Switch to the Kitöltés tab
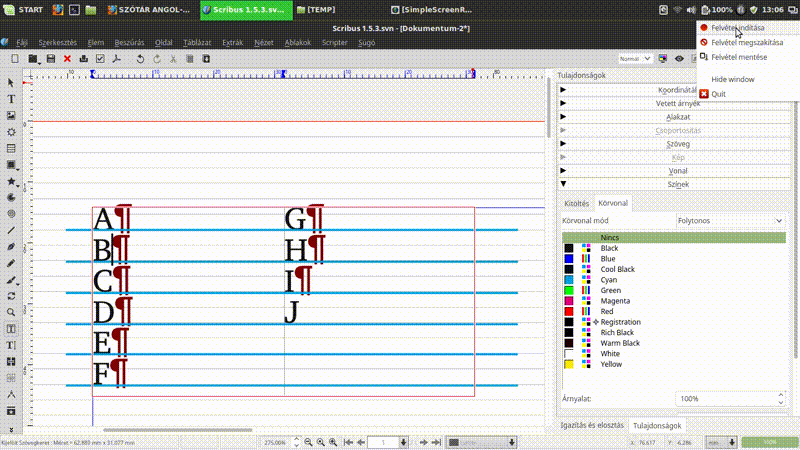This screenshot has width=800, height=450. 576,203
